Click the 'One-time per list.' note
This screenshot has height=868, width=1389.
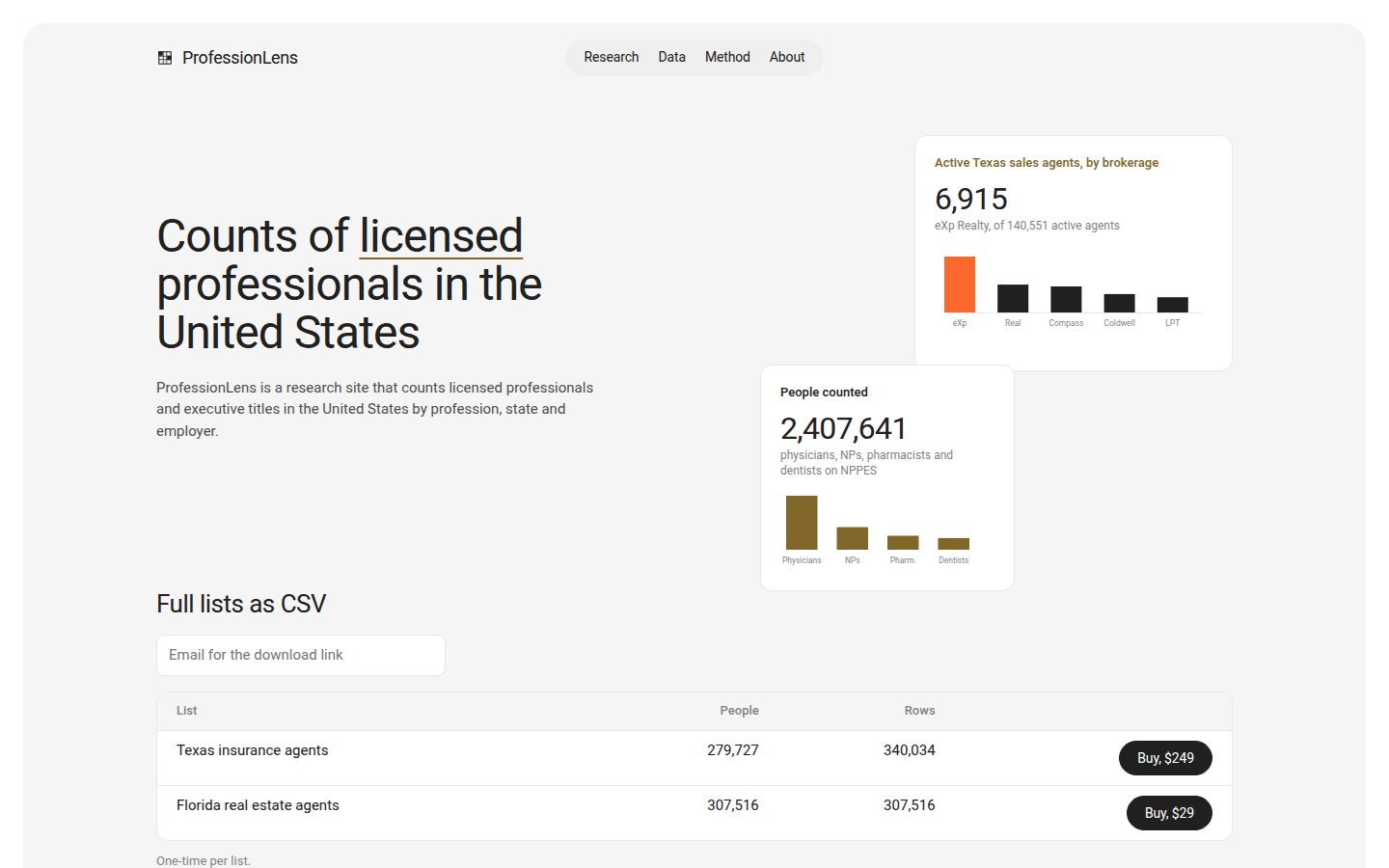(x=204, y=860)
